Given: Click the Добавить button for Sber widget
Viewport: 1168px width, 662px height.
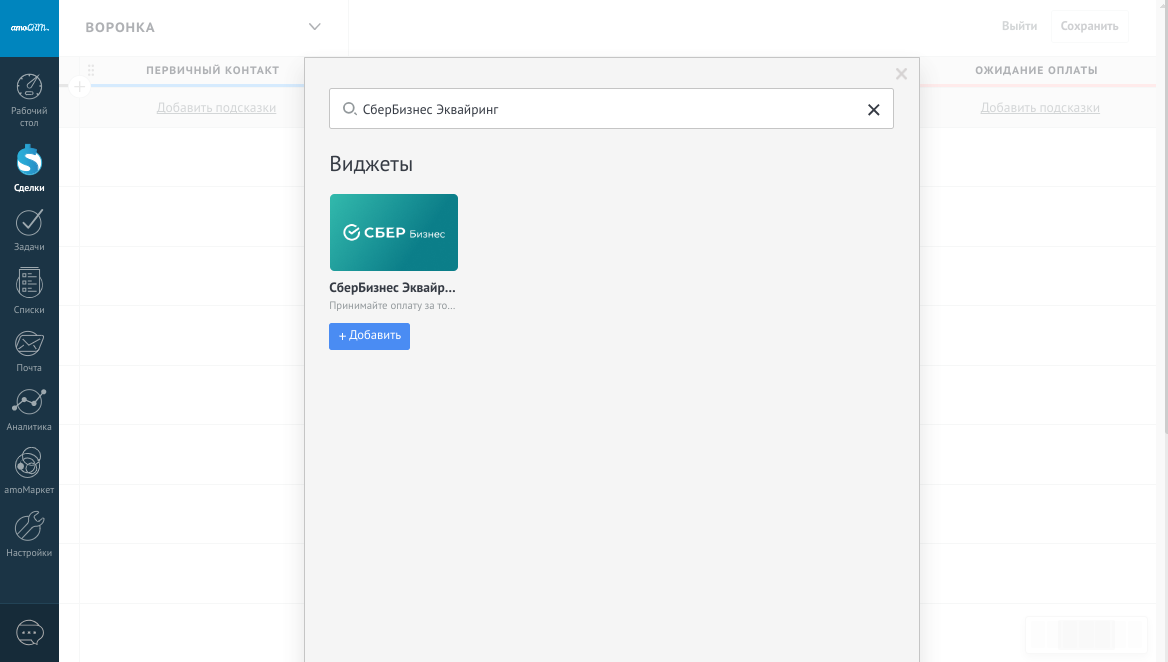Looking at the screenshot, I should click(x=369, y=336).
